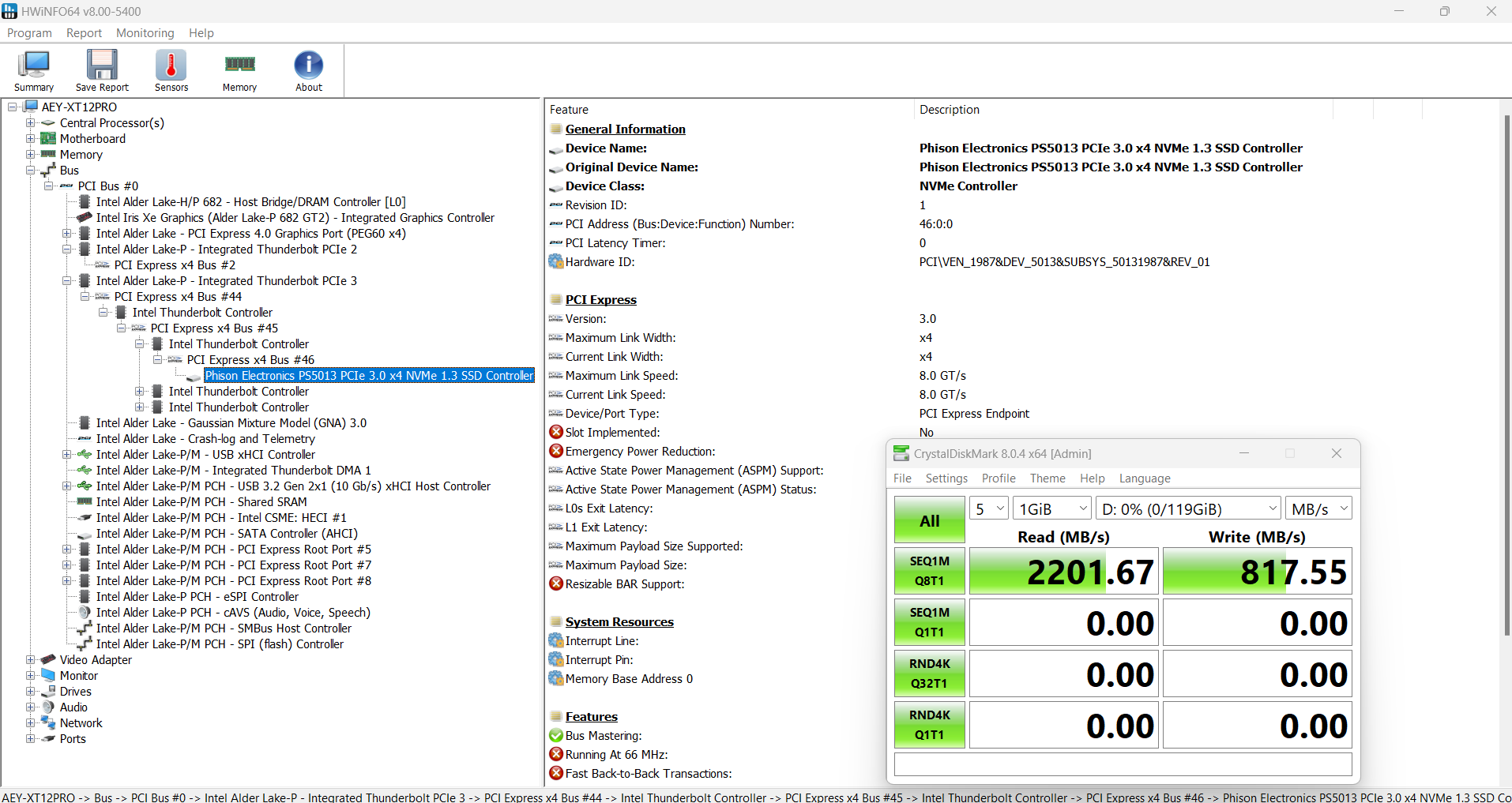Click the USB xHCI Controller icon
The image size is (1512, 803).
(85, 455)
